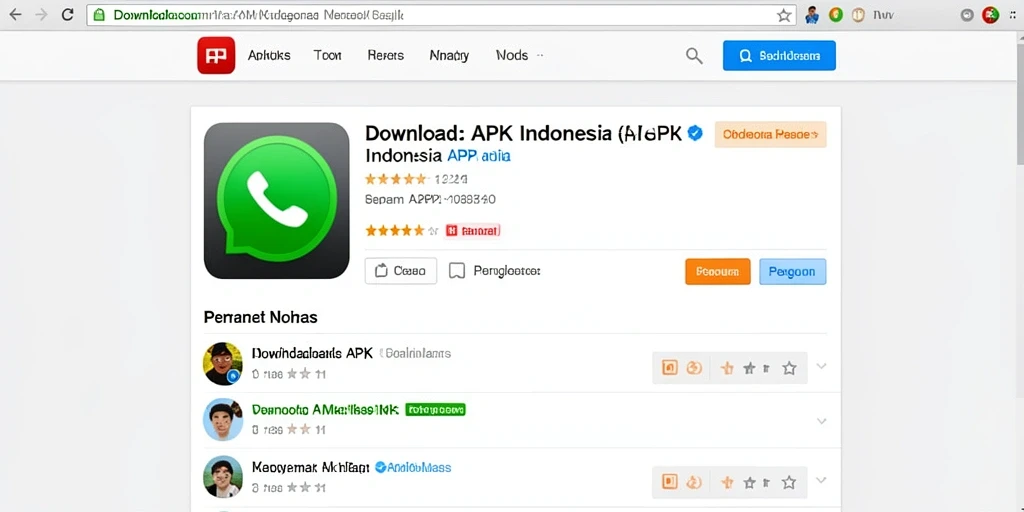Screen dimensions: 1024x512
Task: Open the profile avatar in browser toolbar
Action: pos(812,15)
